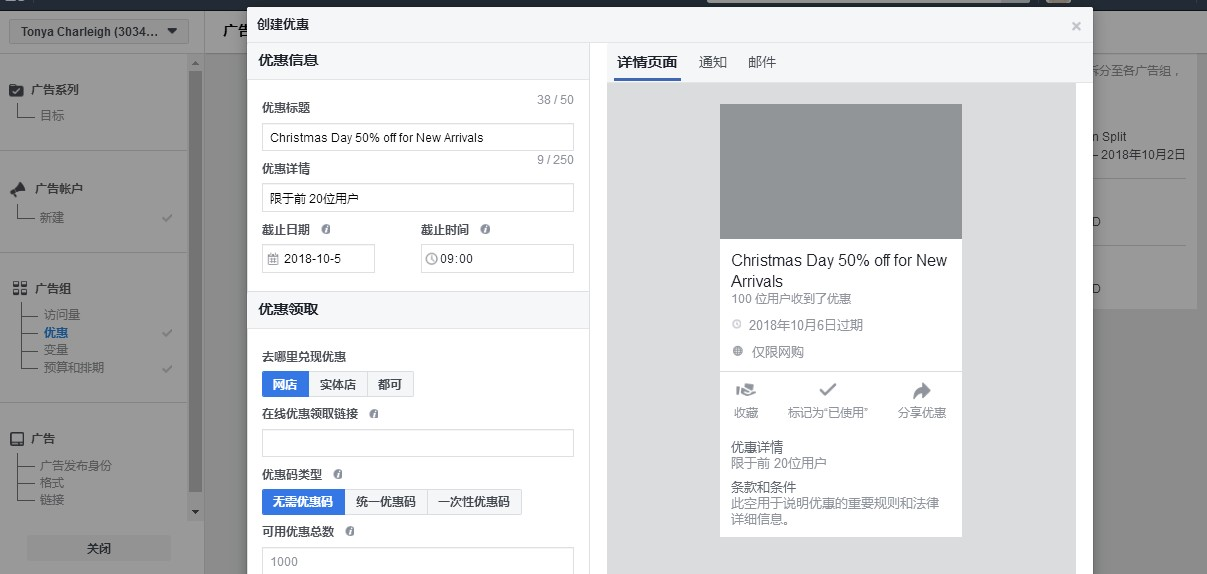Switch to the 通知 preview tab
1207x574 pixels.
pos(713,62)
